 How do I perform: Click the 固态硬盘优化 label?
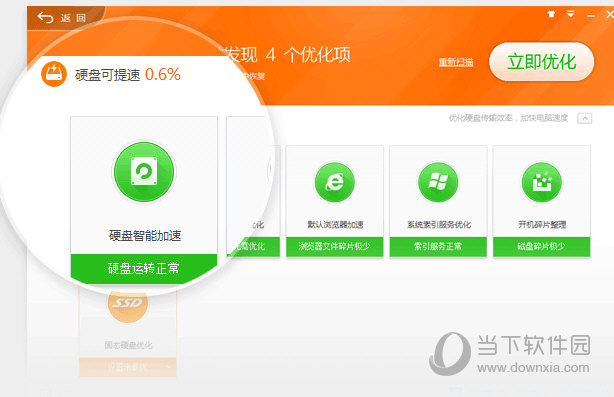point(128,345)
